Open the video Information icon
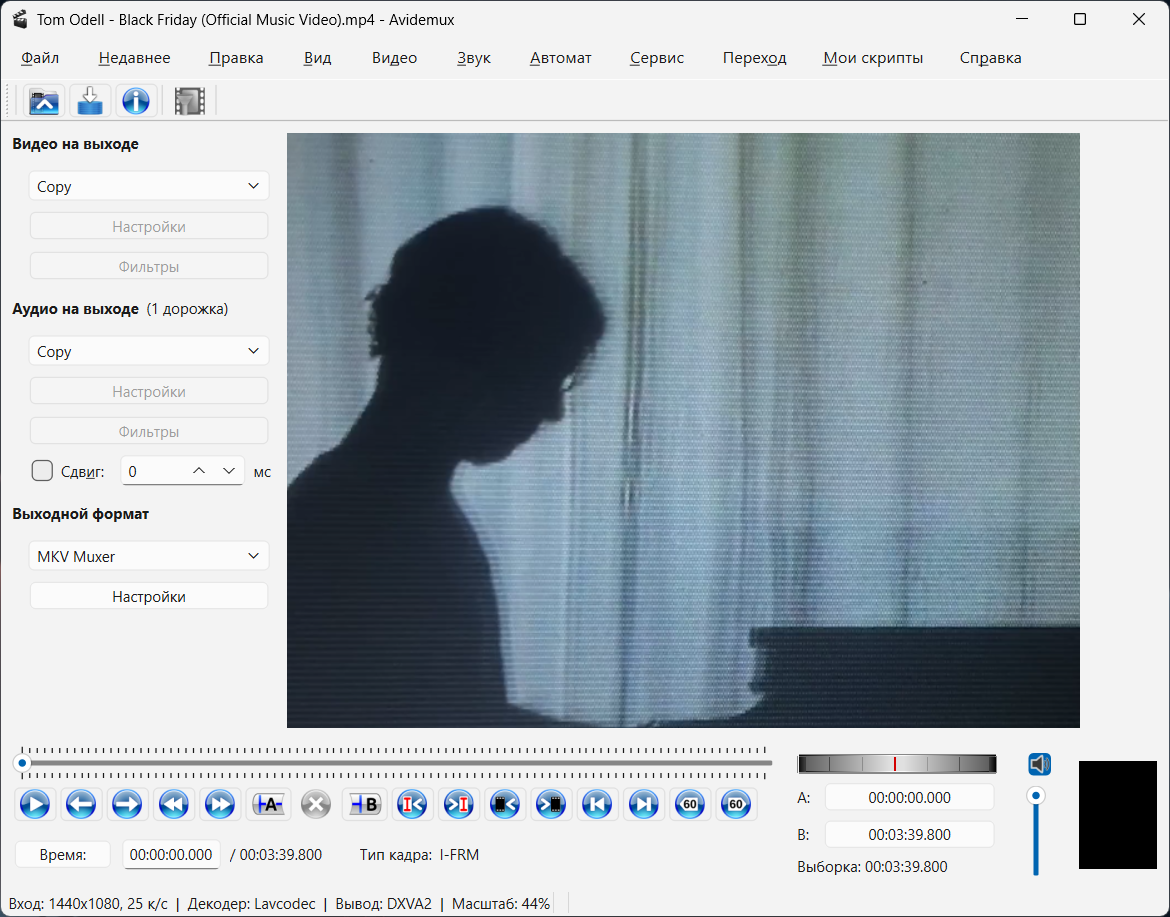Screen dimensions: 1170x917 135,101
